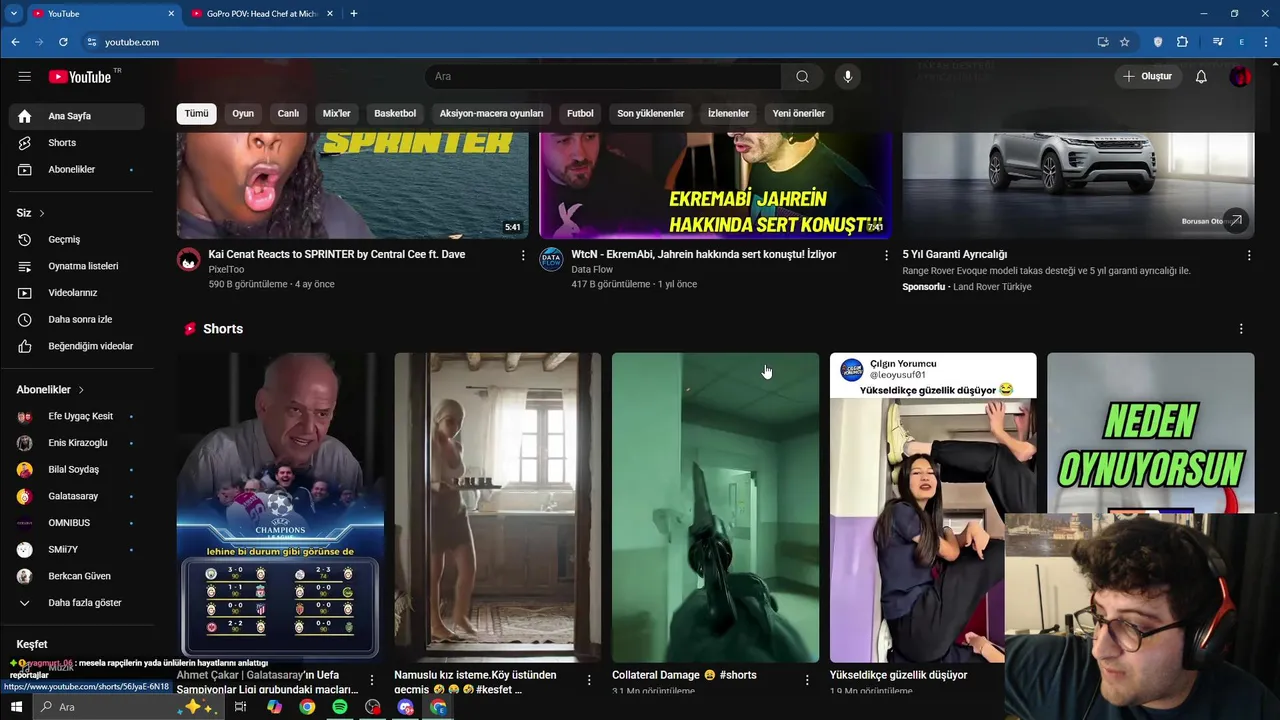Click the Windows taskbar search box
The height and width of the screenshot is (720, 1280).
point(127,707)
